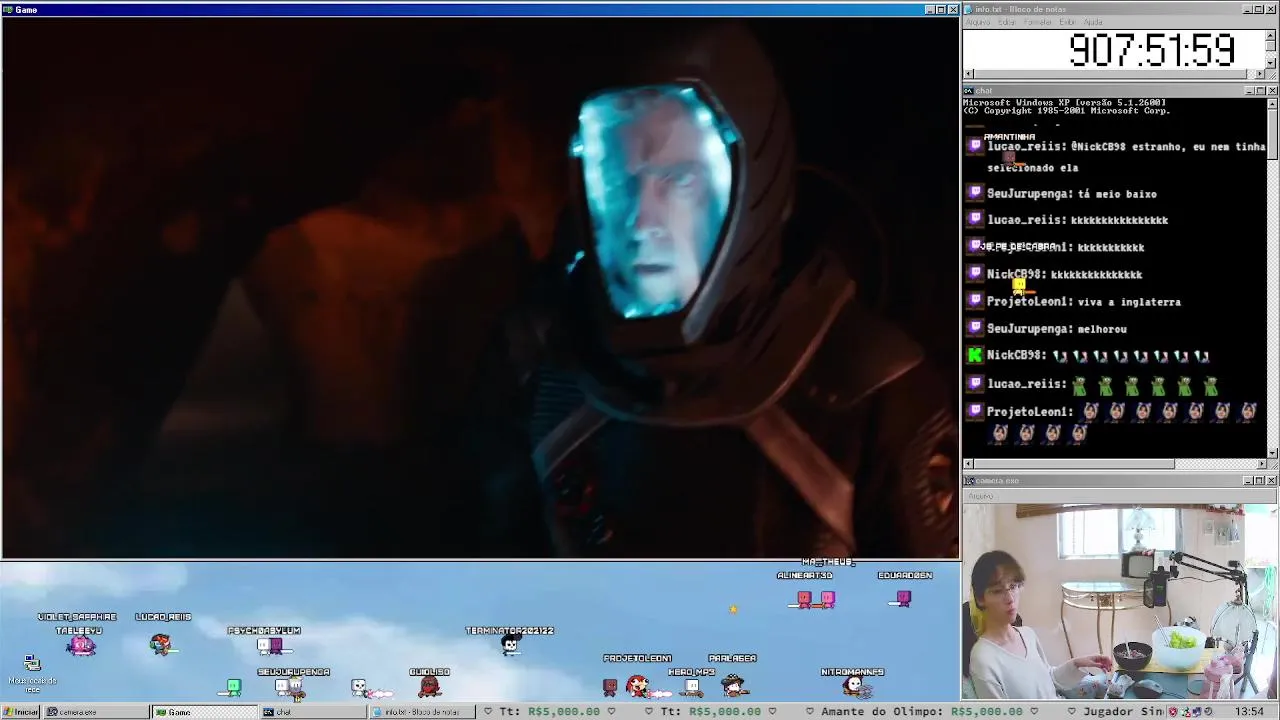Click the heart icon before Jugador Sin
This screenshot has height=720, width=1280.
[x=1072, y=712]
